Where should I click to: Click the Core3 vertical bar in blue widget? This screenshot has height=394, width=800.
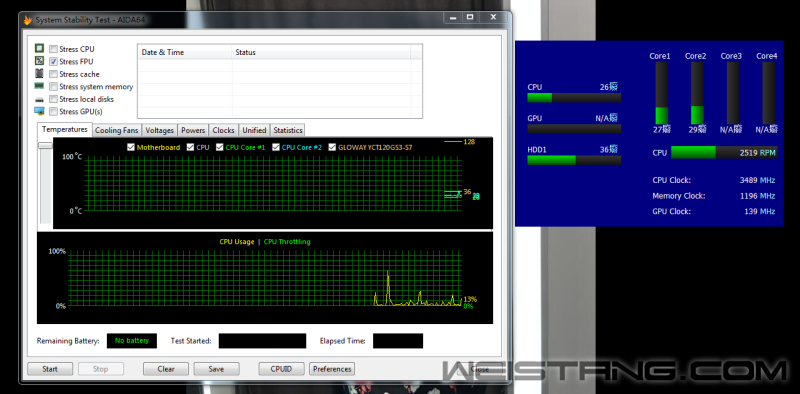point(733,93)
